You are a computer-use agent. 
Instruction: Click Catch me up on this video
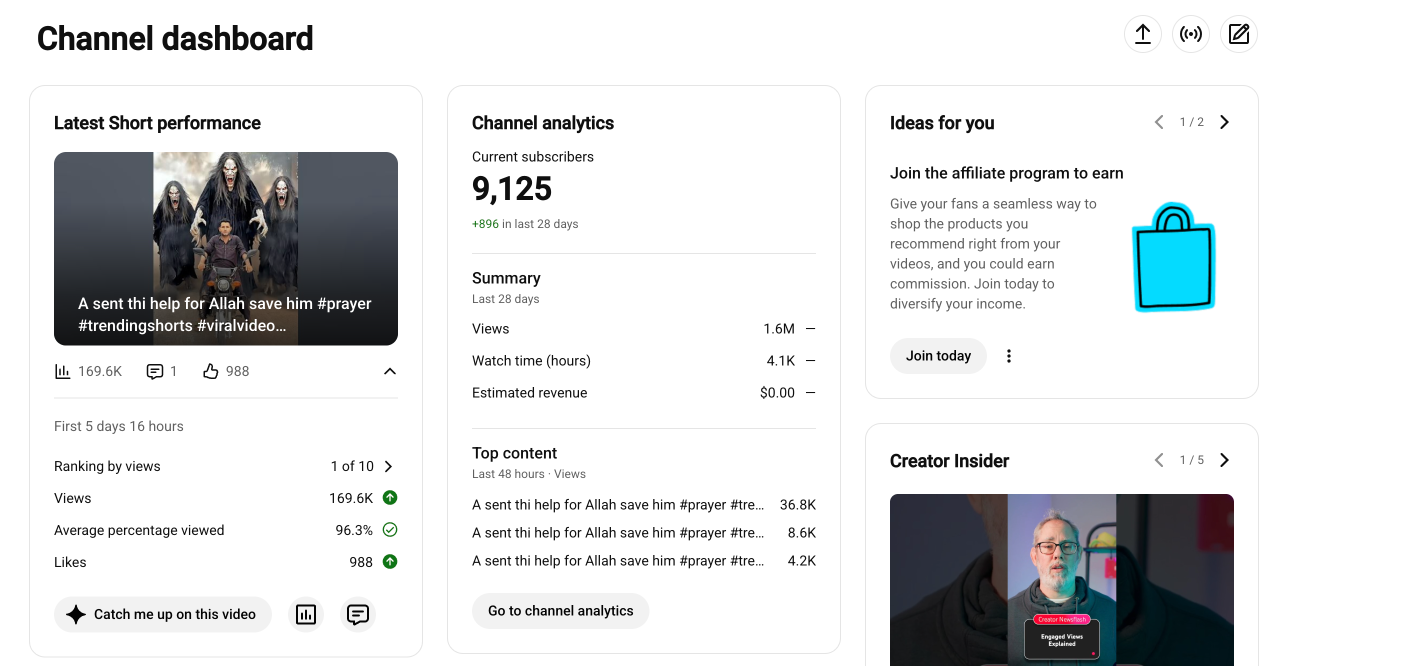[163, 614]
